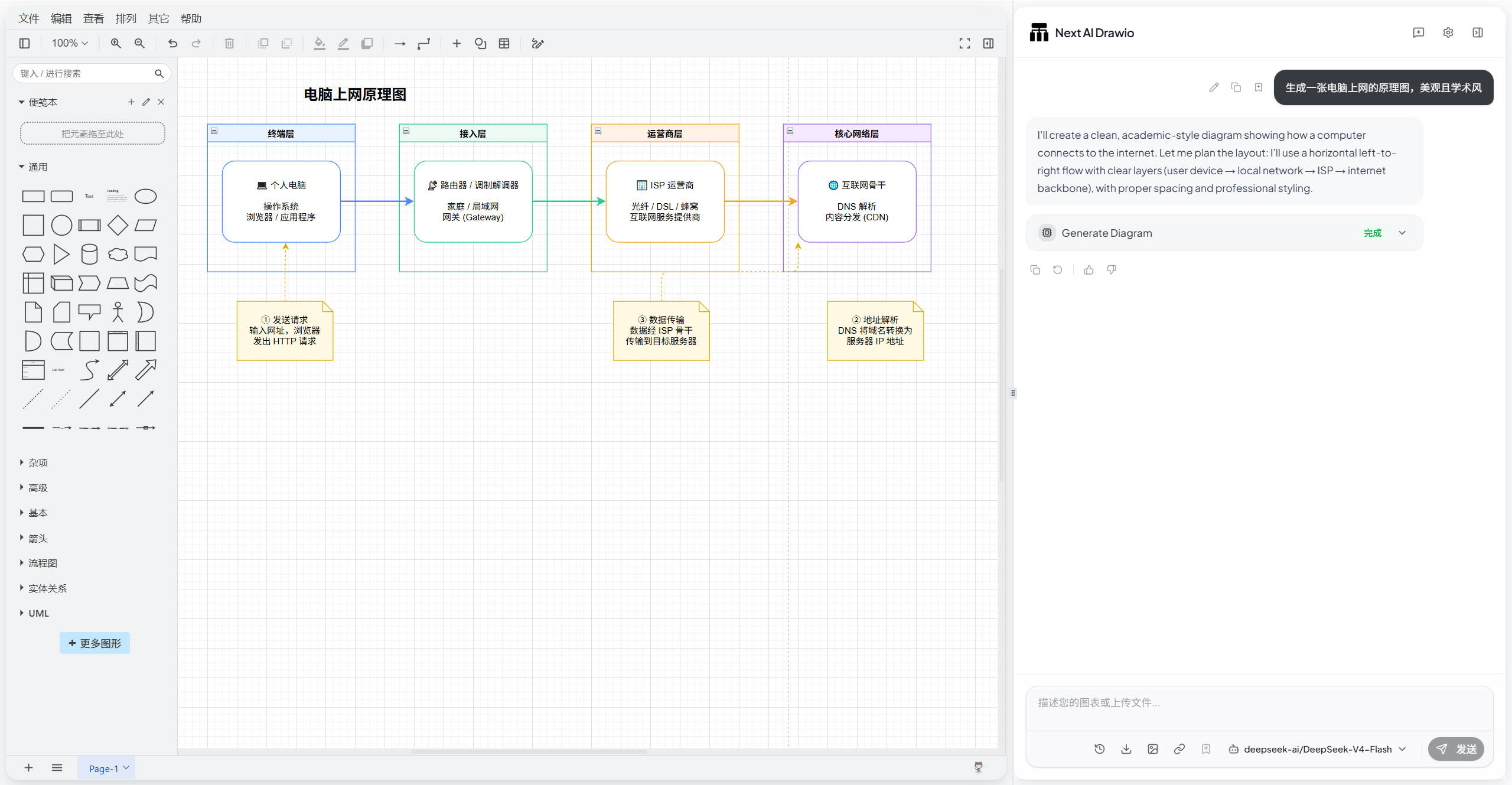Toggle the shadow icon in toolbar
1512x785 pixels.
pyautogui.click(x=367, y=43)
